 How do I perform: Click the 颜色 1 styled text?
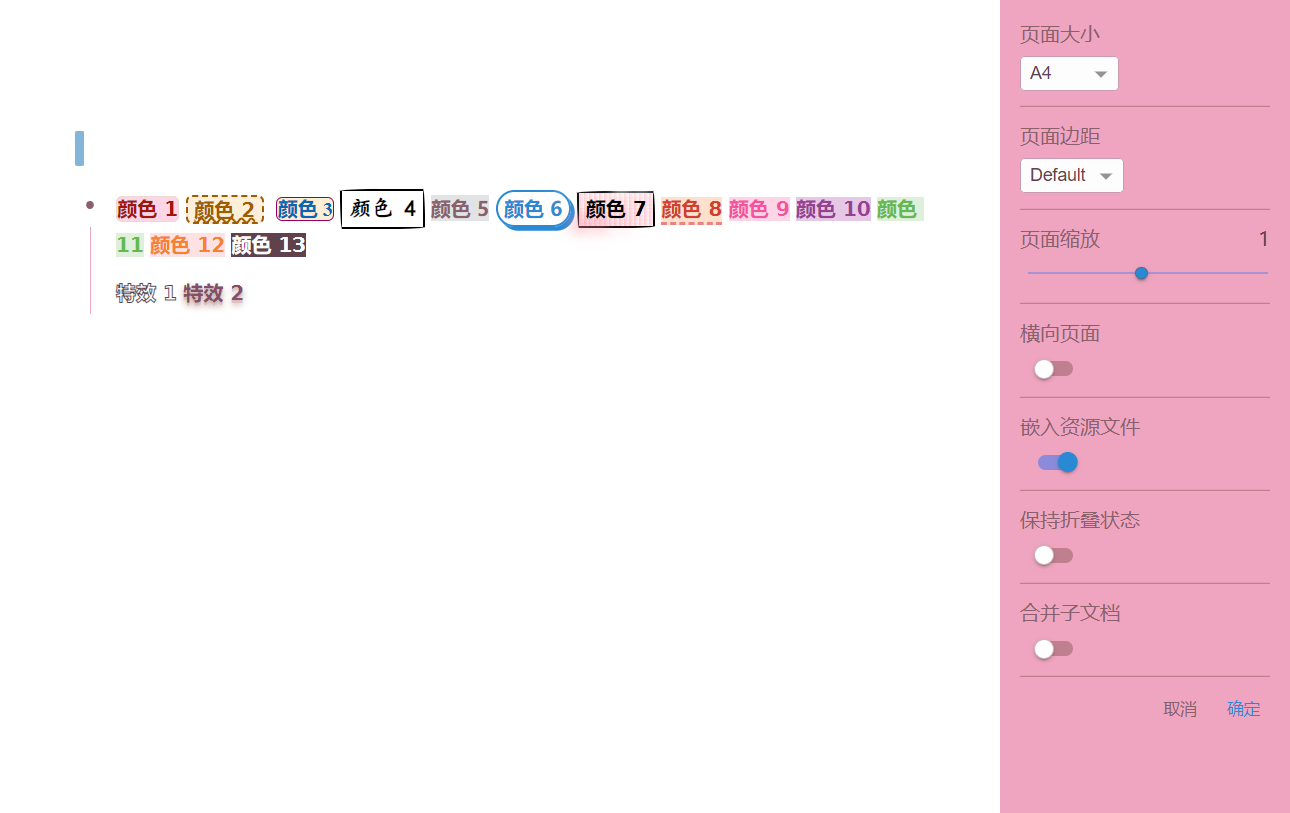pyautogui.click(x=147, y=209)
